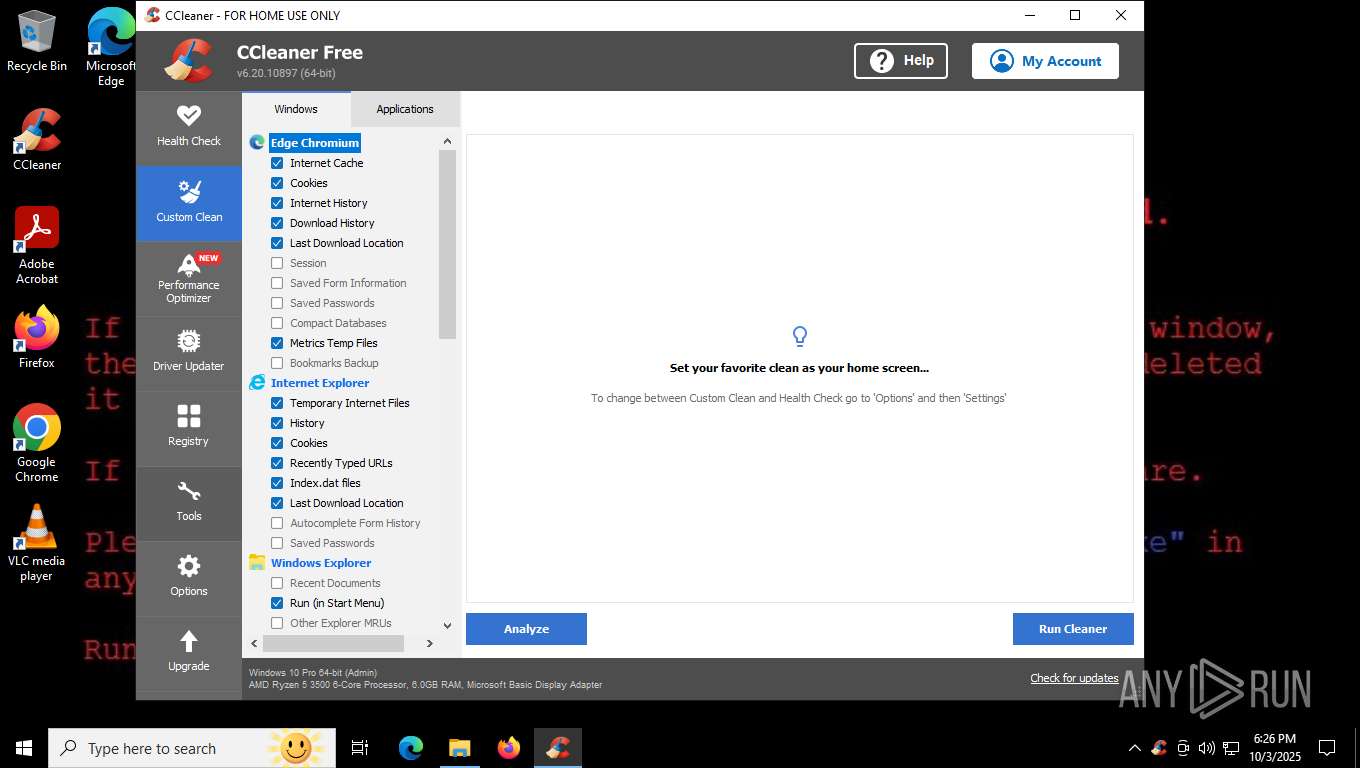Click the horizontal list scrollbar thumb

[333, 643]
